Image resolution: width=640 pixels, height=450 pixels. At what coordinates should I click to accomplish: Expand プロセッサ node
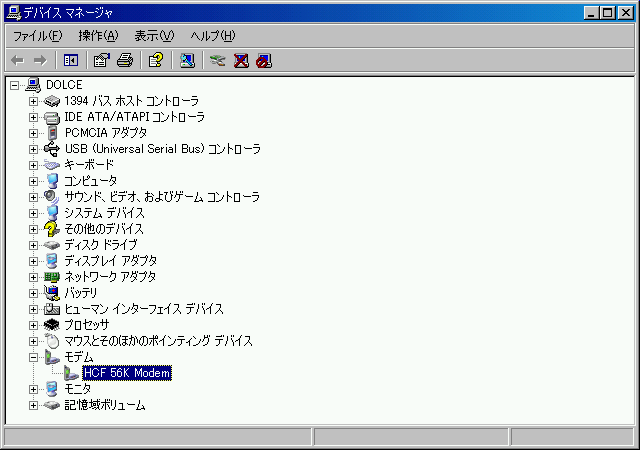(33, 325)
